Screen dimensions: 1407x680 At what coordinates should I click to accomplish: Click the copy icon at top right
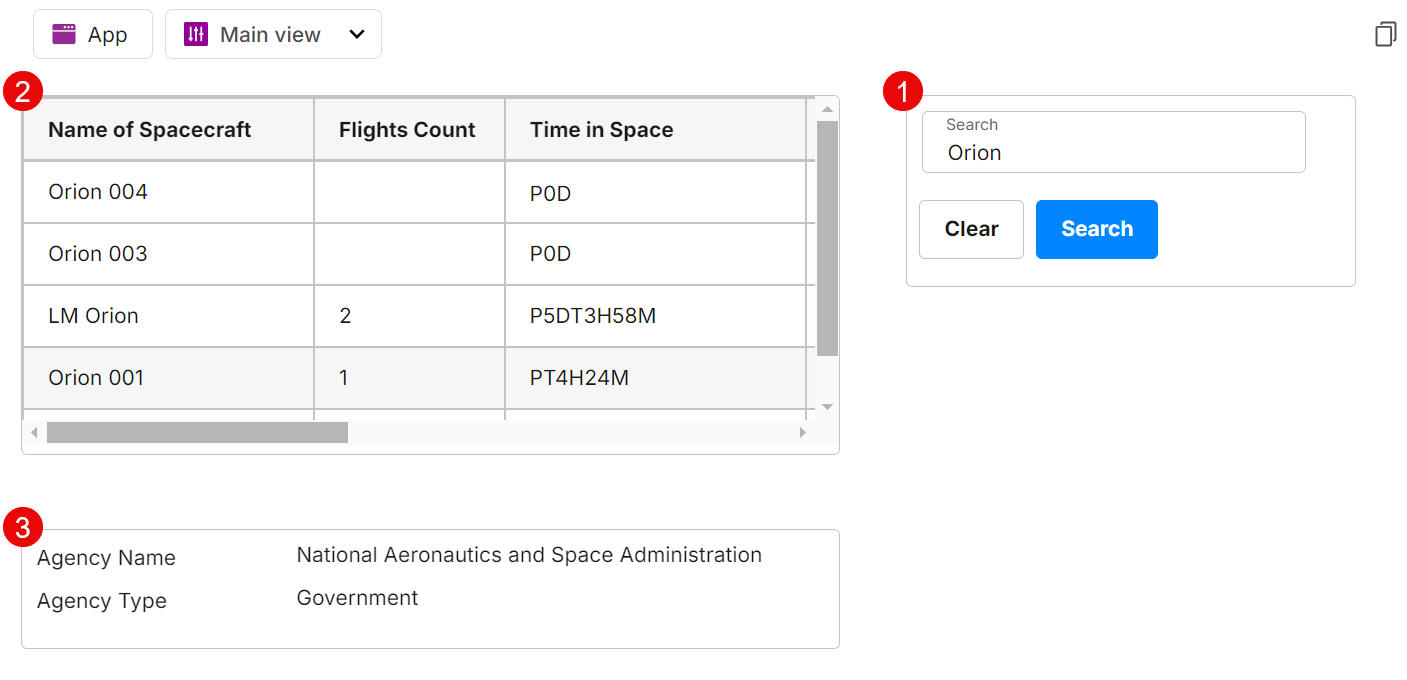[1385, 34]
